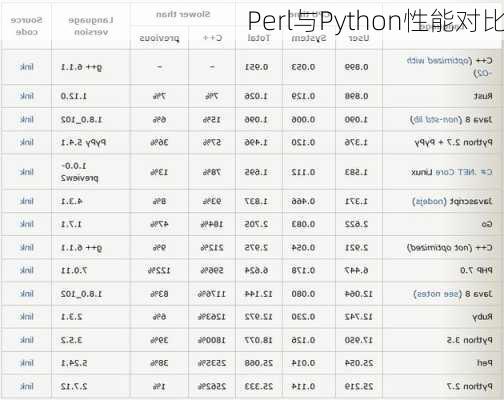Click the 'Total' column header
Image resolution: width=504 pixels, height=400 pixels.
tap(259, 38)
